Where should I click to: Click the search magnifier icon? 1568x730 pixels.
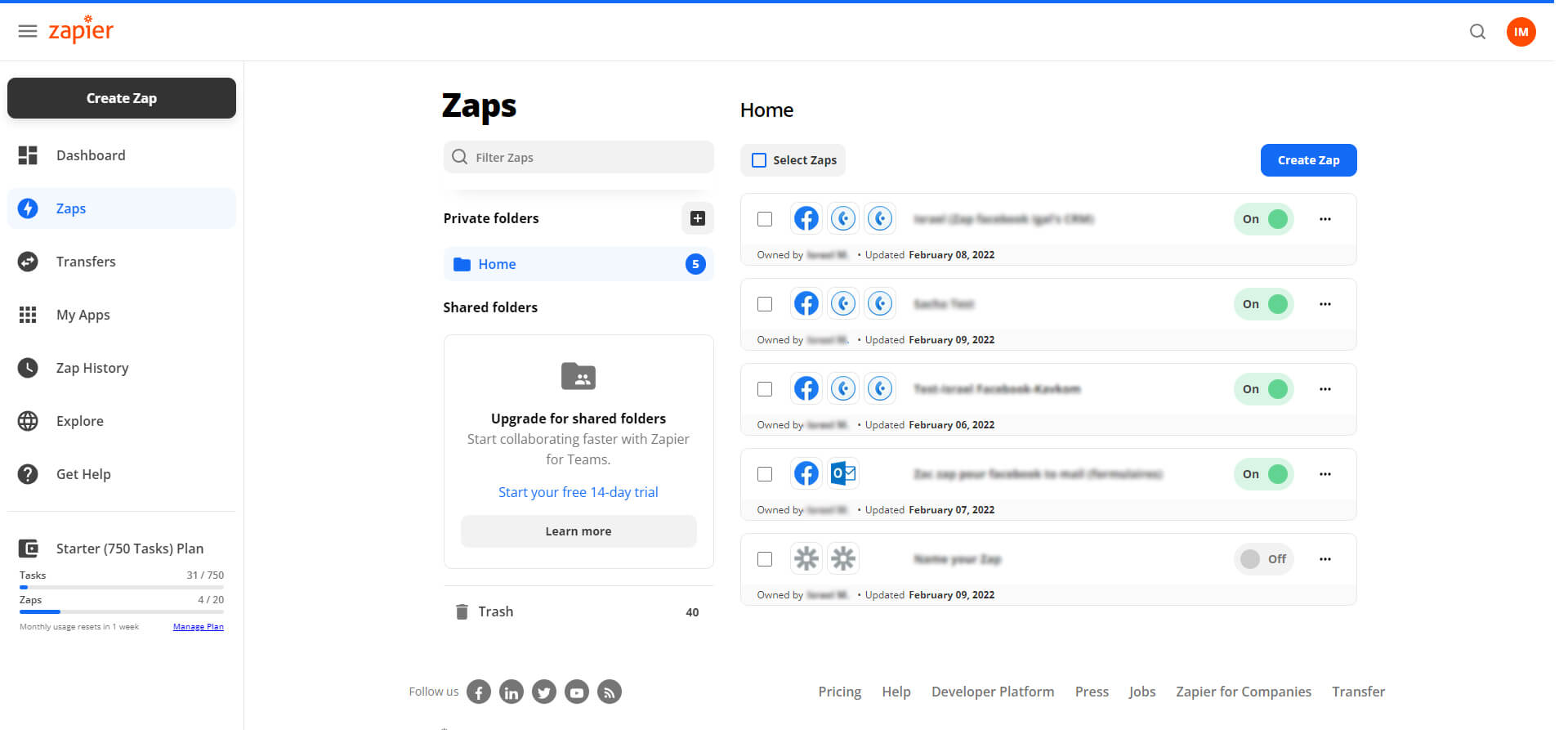click(1477, 32)
